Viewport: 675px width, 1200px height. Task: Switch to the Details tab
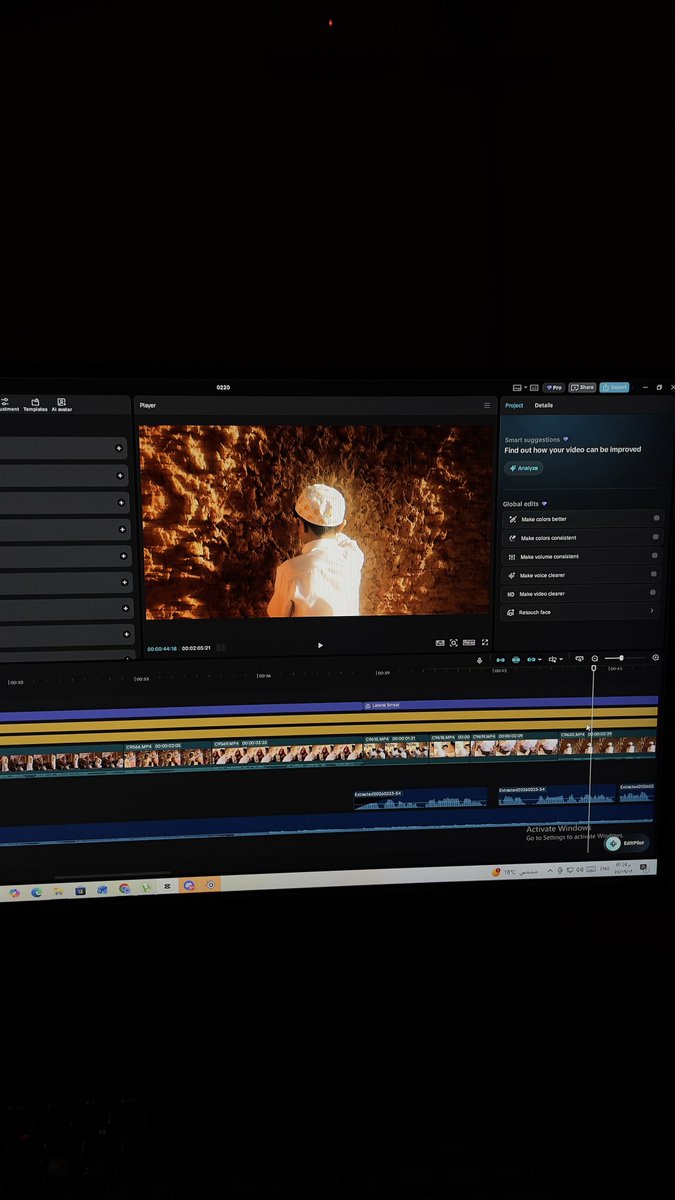pos(544,406)
